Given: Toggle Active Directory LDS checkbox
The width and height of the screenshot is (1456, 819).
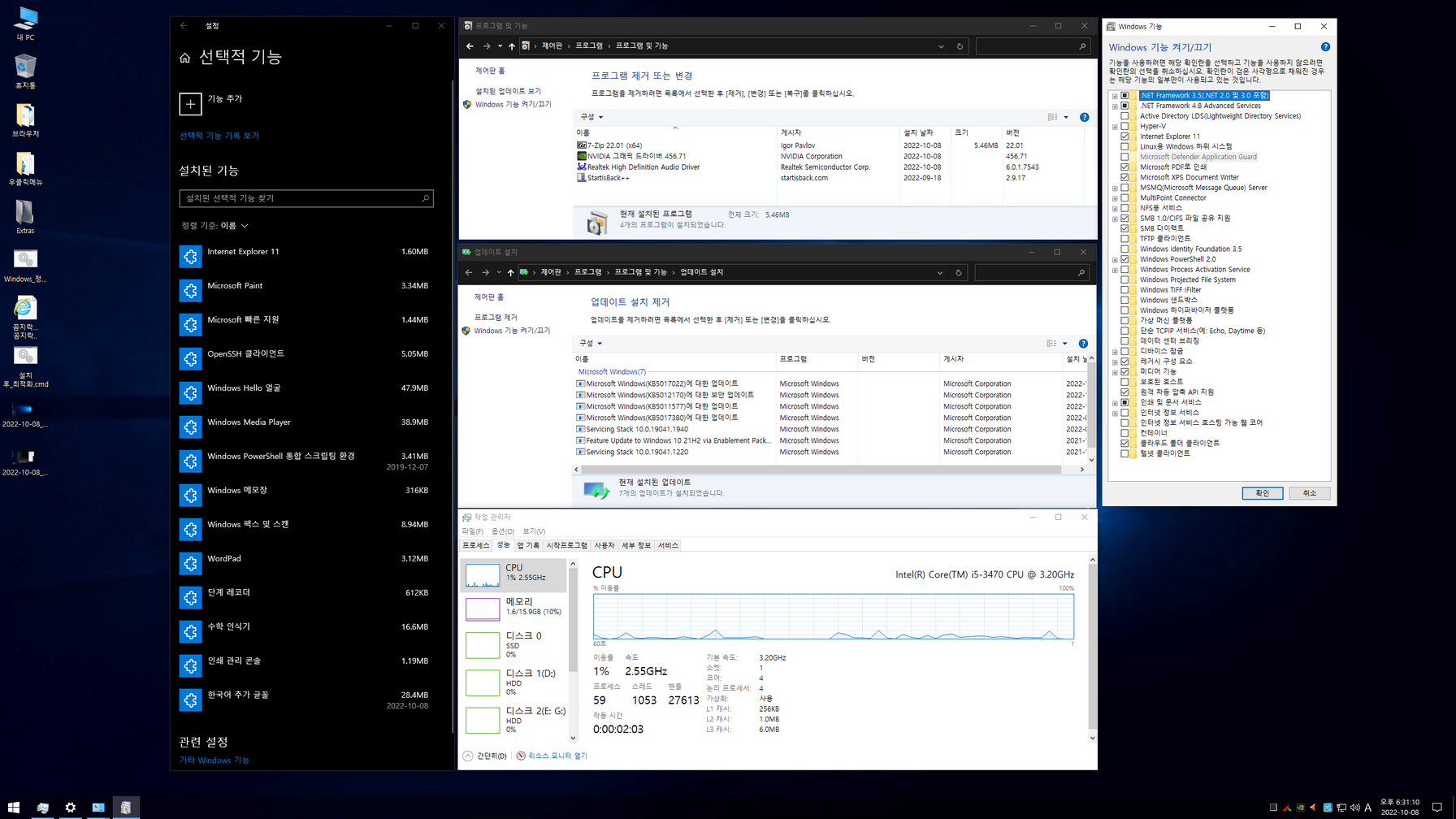Looking at the screenshot, I should (x=1124, y=116).
